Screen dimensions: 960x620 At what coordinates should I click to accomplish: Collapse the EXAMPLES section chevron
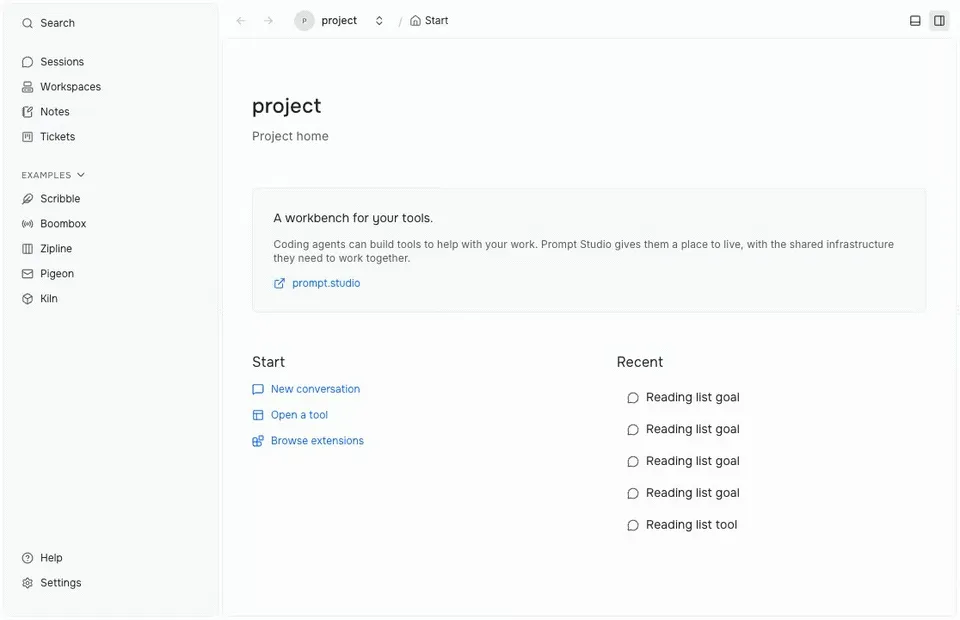point(81,175)
